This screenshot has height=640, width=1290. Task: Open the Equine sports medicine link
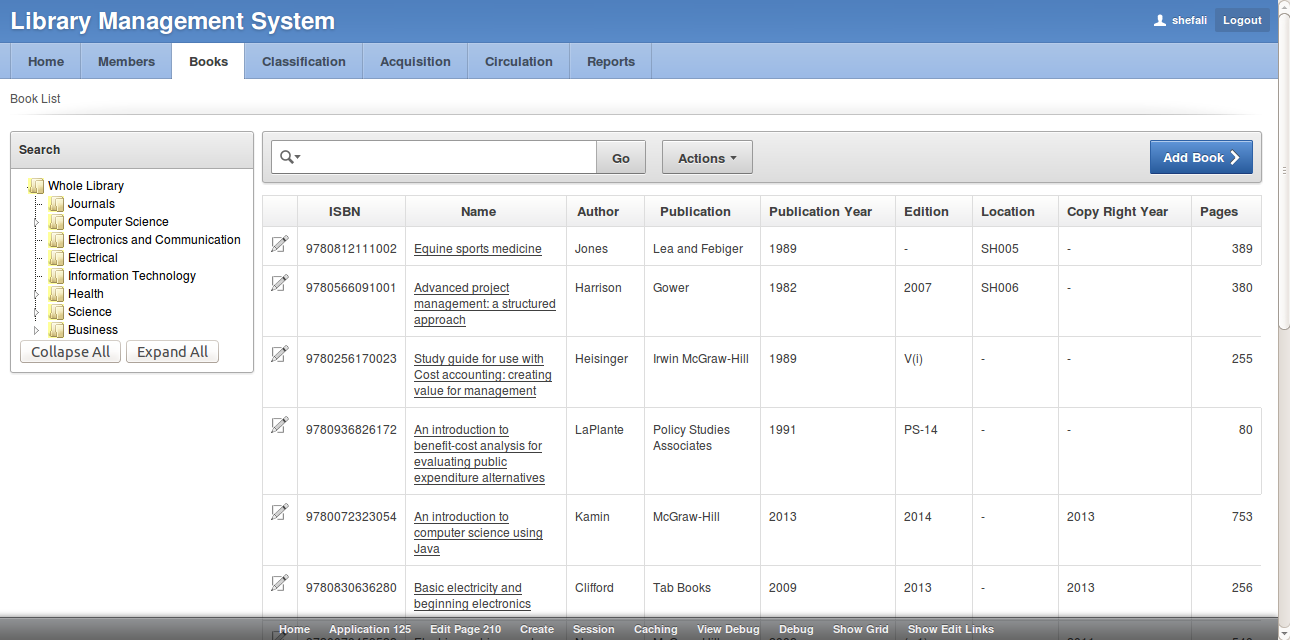pyautogui.click(x=477, y=249)
